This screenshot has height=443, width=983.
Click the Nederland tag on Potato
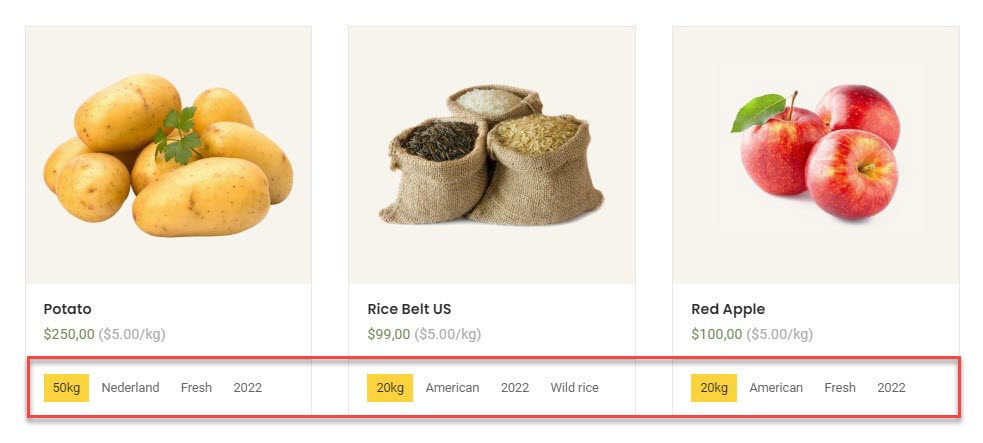click(x=130, y=388)
